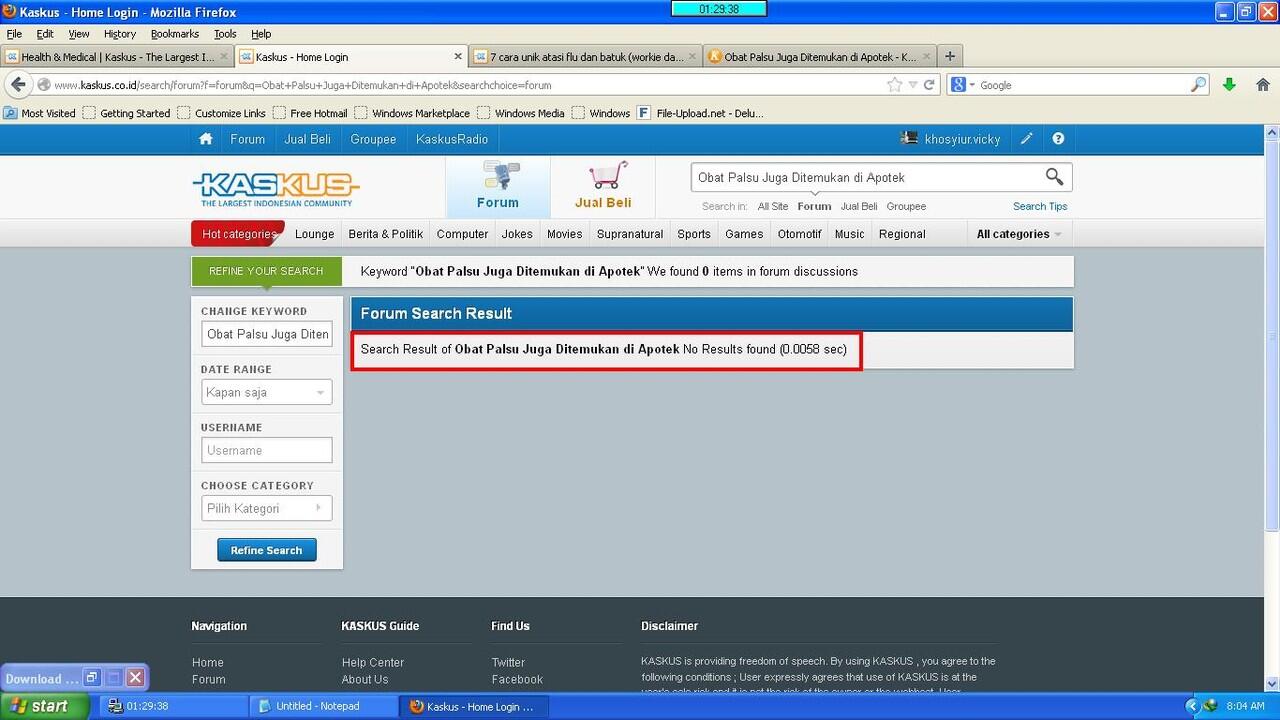Click the pencil edit icon in top bar
Screen dimensions: 1280x720
[1026, 139]
